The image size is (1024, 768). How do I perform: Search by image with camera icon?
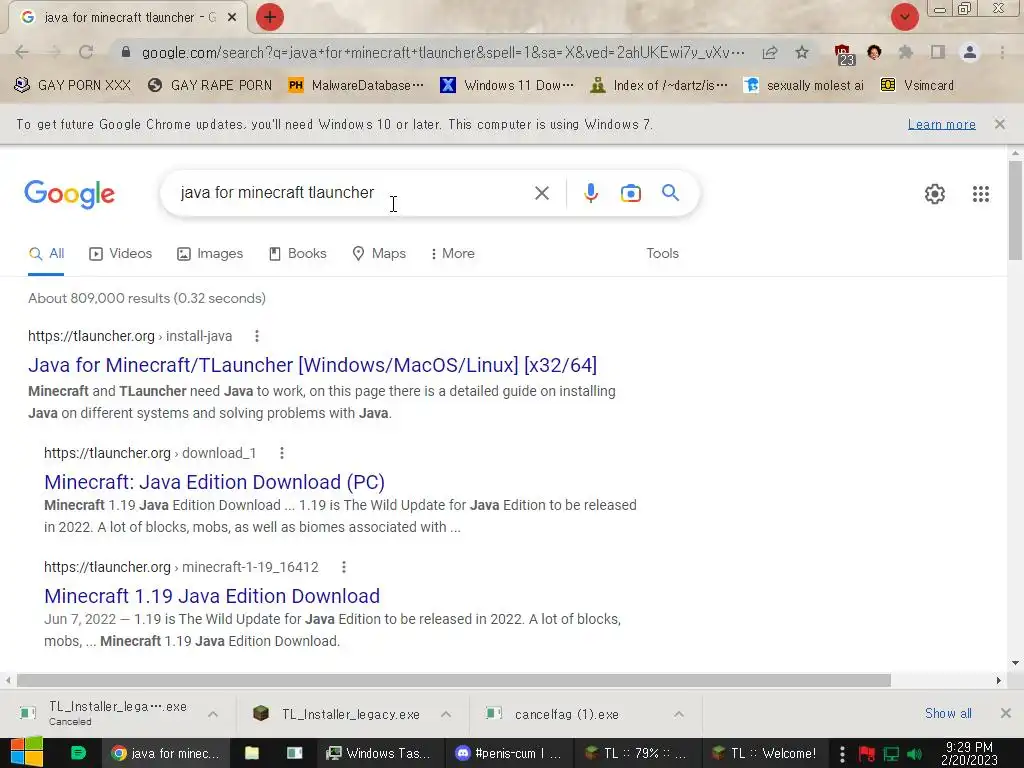click(x=631, y=193)
